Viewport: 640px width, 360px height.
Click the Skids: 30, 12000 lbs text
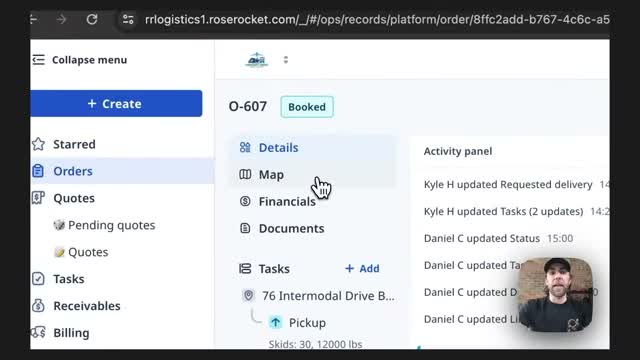pyautogui.click(x=315, y=344)
